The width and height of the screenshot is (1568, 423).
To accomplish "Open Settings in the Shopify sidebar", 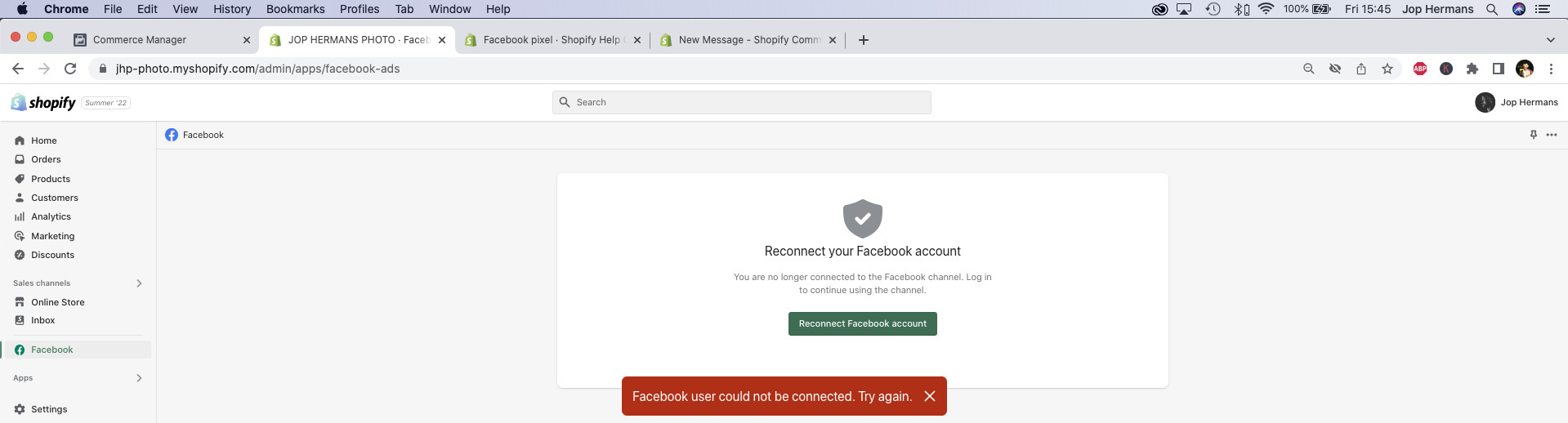I will [49, 409].
